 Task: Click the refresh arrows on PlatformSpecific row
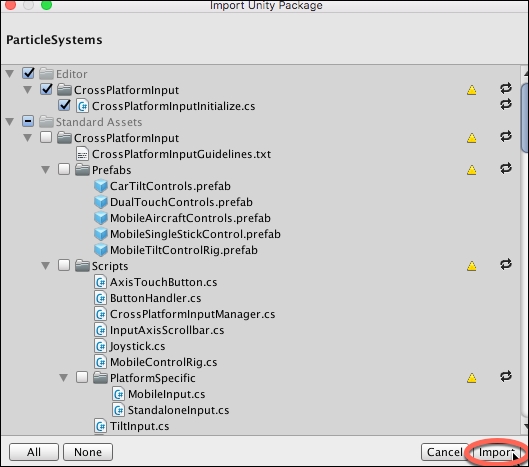pyautogui.click(x=505, y=376)
